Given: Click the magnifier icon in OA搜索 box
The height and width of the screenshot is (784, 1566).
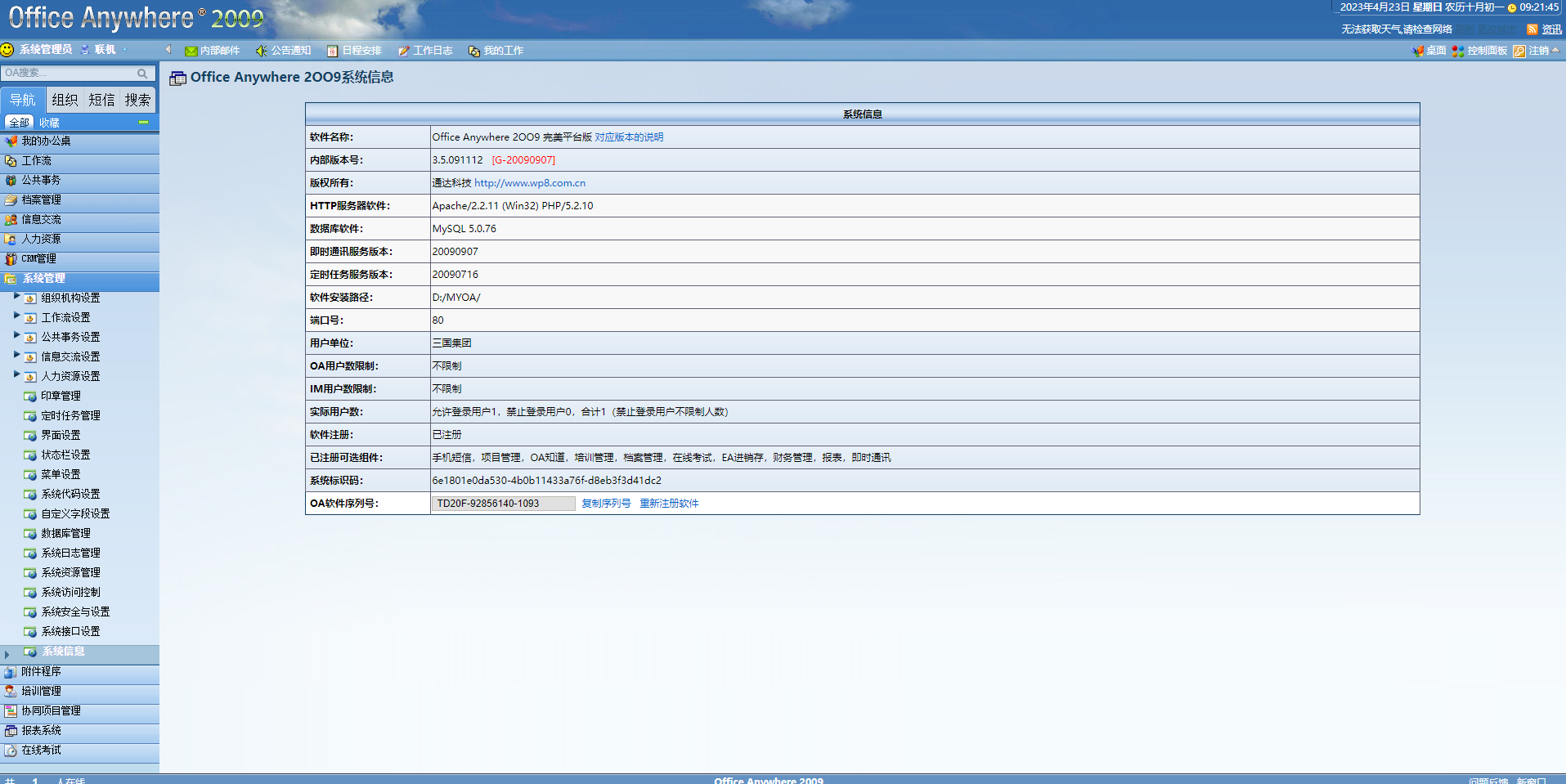Looking at the screenshot, I should pos(142,74).
